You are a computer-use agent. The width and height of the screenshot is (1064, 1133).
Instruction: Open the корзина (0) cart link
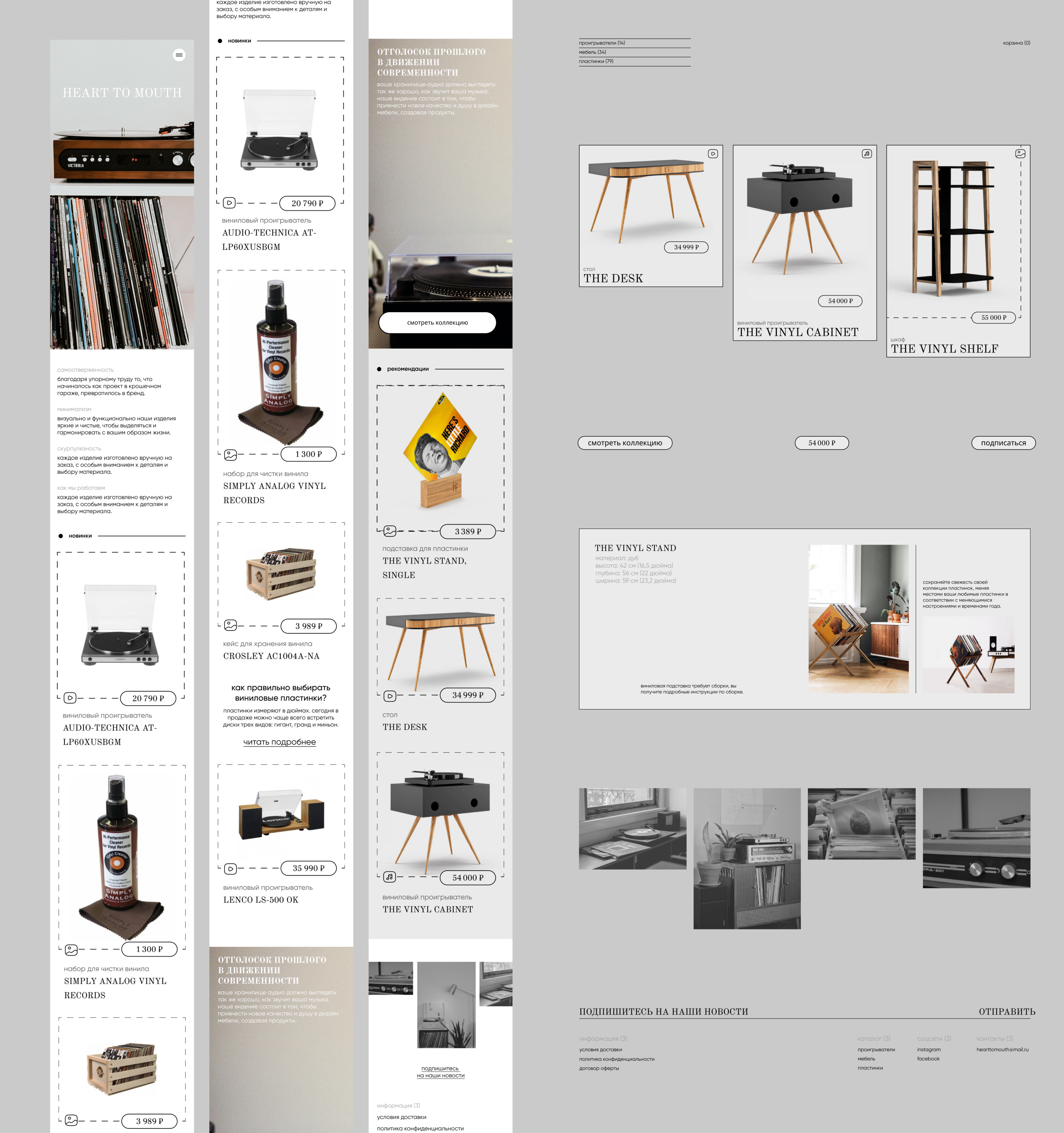1016,43
